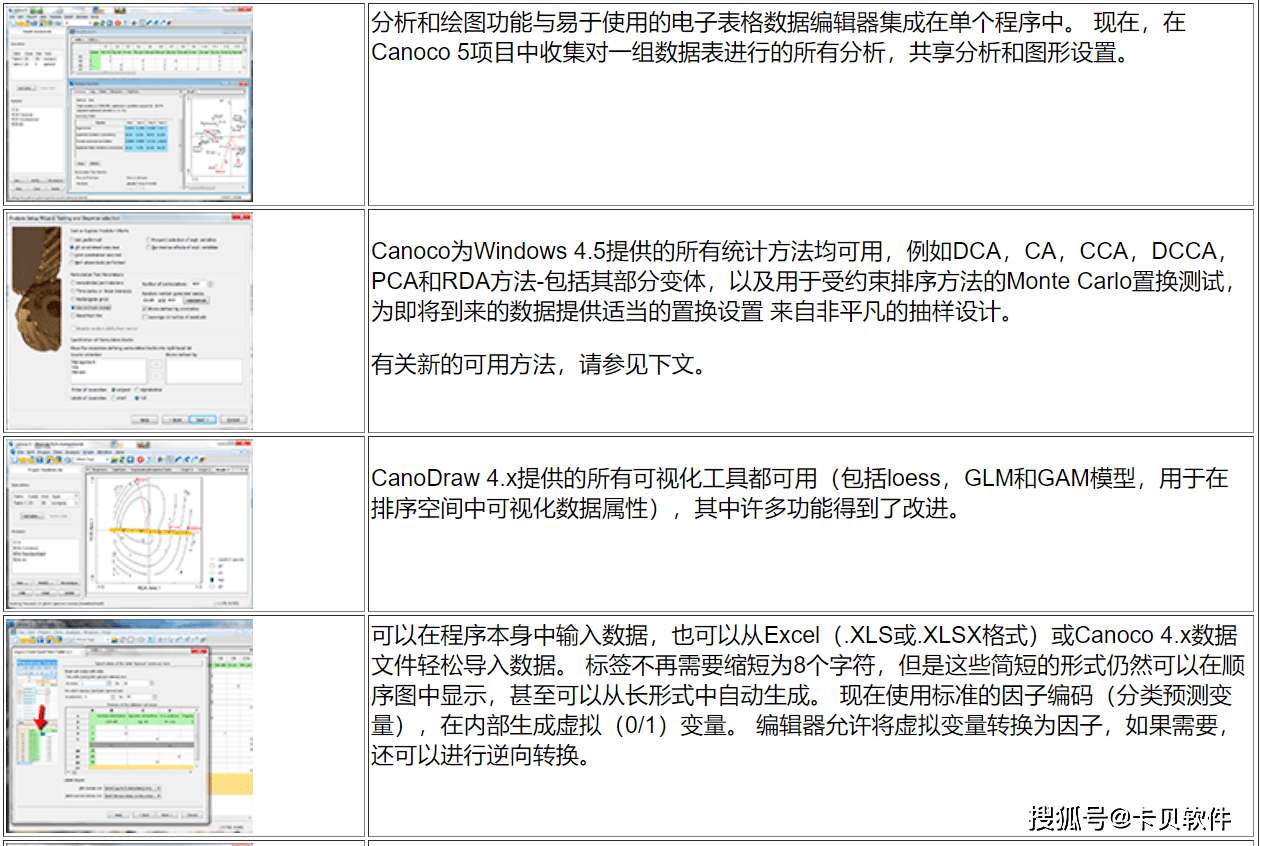The width and height of the screenshot is (1261, 846).
Task: Enable the first checkbox near Number of permutations
Action: [x=144, y=309]
